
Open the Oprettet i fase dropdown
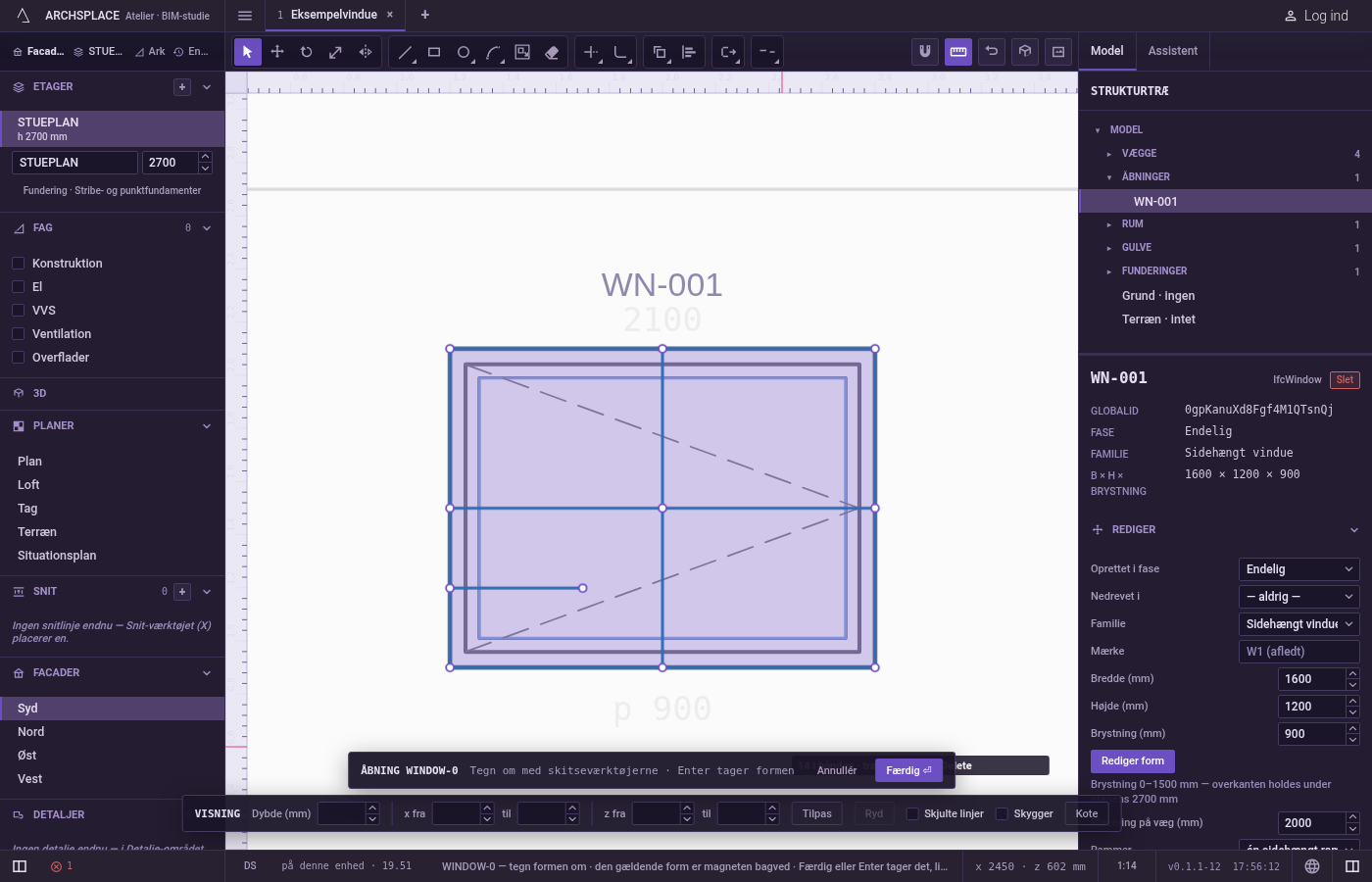[x=1299, y=569]
